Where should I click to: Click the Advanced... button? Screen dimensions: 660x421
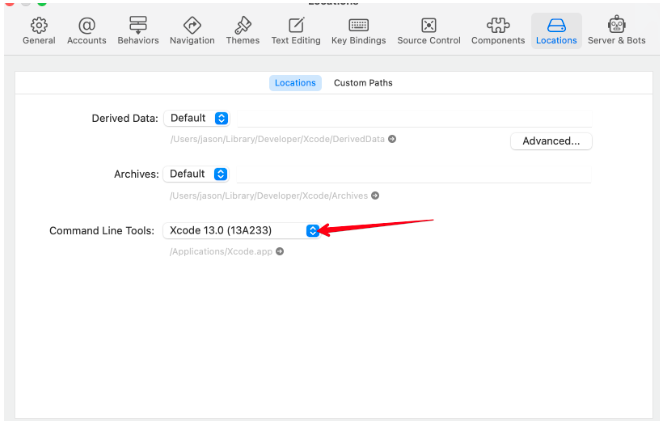coord(551,141)
